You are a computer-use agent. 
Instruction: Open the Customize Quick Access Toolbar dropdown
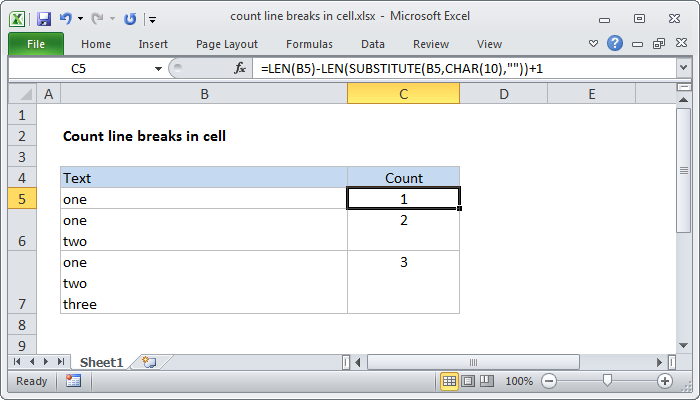[151, 18]
